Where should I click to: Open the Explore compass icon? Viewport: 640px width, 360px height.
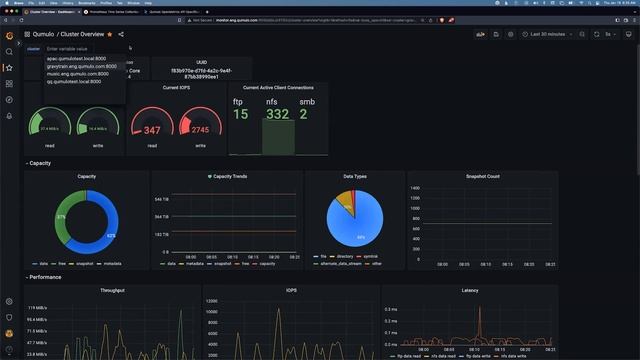(9, 100)
